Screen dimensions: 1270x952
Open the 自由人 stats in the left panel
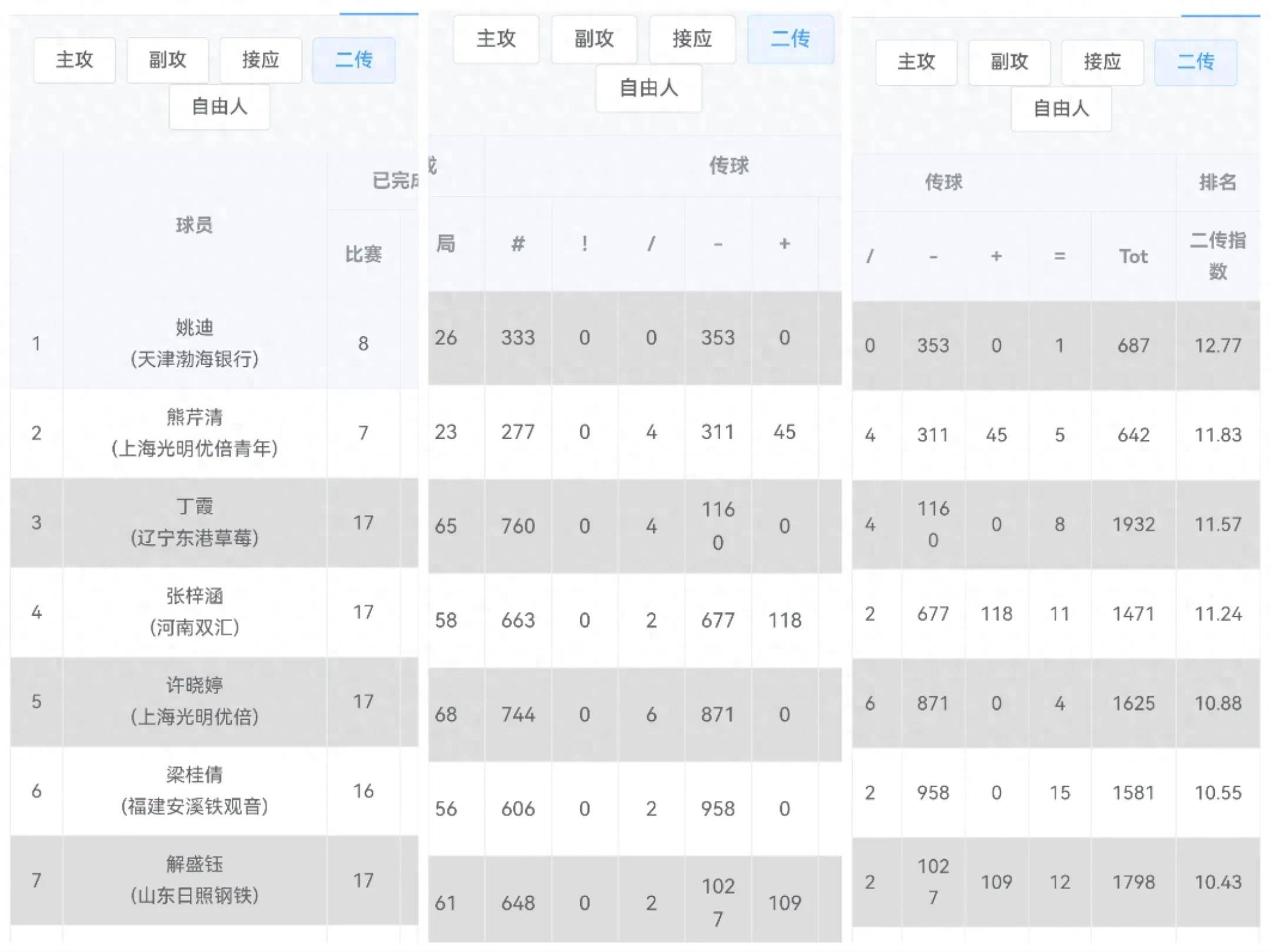tap(219, 106)
